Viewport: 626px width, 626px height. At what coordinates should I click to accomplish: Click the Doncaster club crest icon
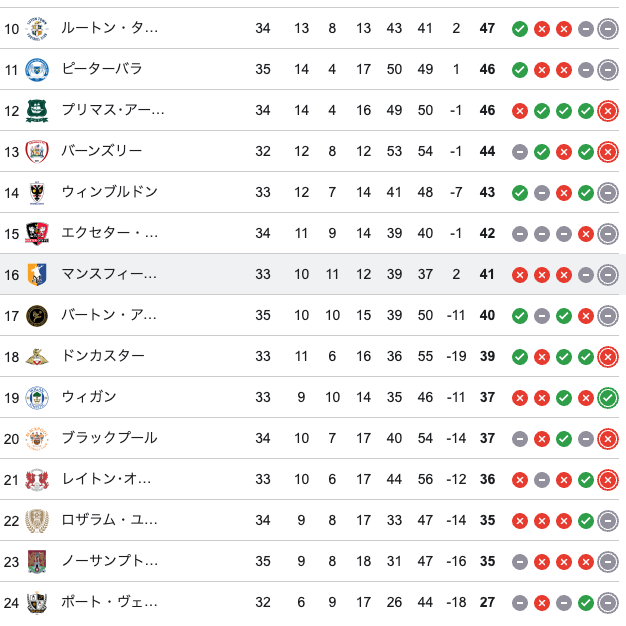coord(37,356)
